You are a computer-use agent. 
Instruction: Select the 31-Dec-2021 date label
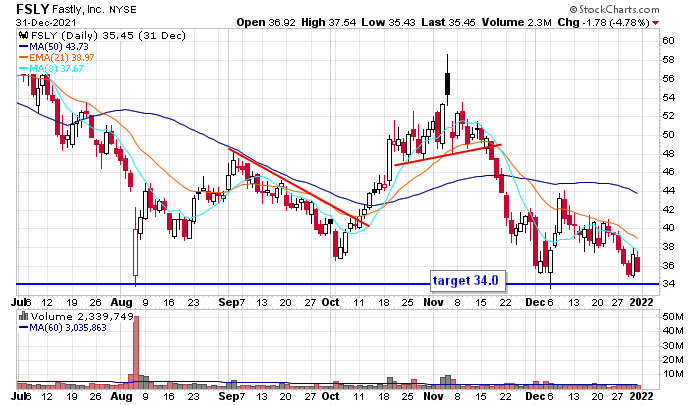[x=46, y=22]
